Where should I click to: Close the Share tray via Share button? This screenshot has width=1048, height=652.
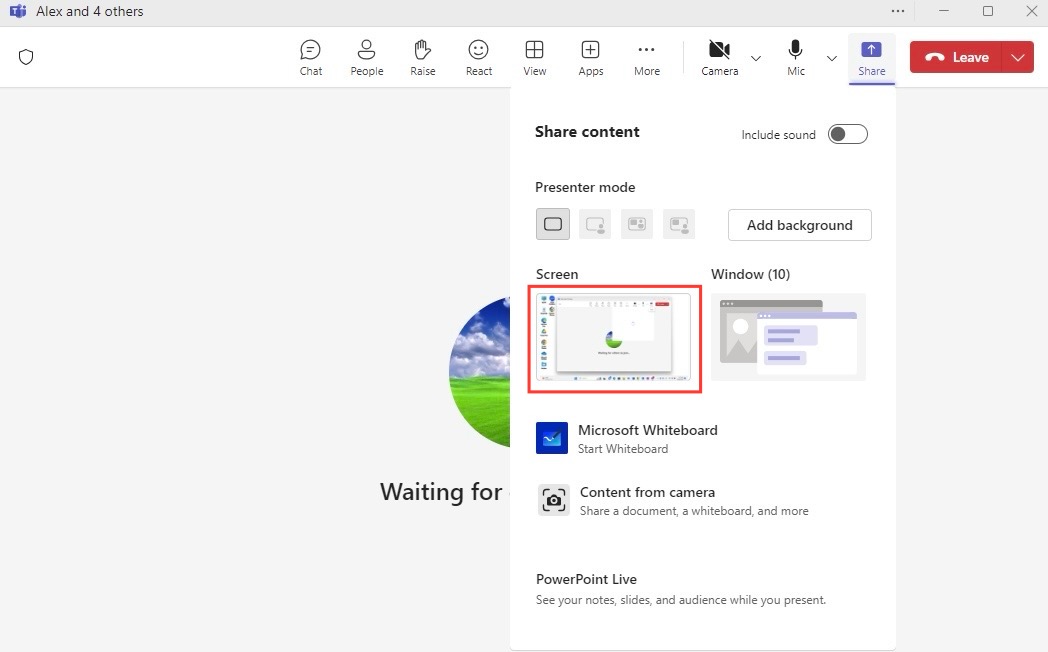point(872,58)
